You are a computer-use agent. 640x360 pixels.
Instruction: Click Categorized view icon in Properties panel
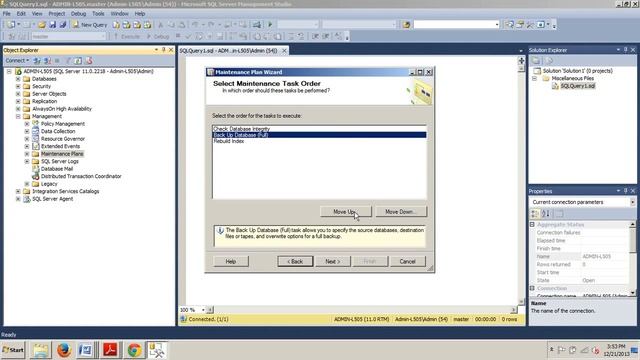[535, 213]
